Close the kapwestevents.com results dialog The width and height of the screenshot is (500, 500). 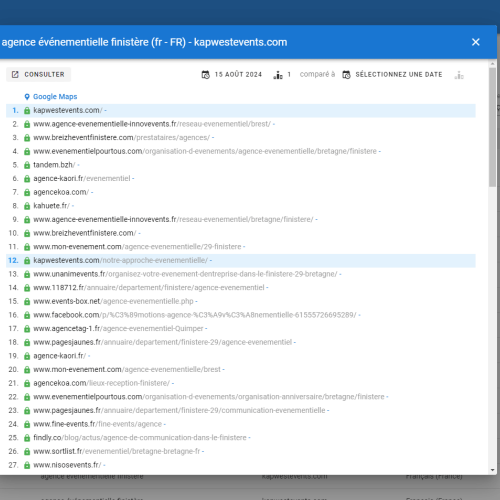476,42
